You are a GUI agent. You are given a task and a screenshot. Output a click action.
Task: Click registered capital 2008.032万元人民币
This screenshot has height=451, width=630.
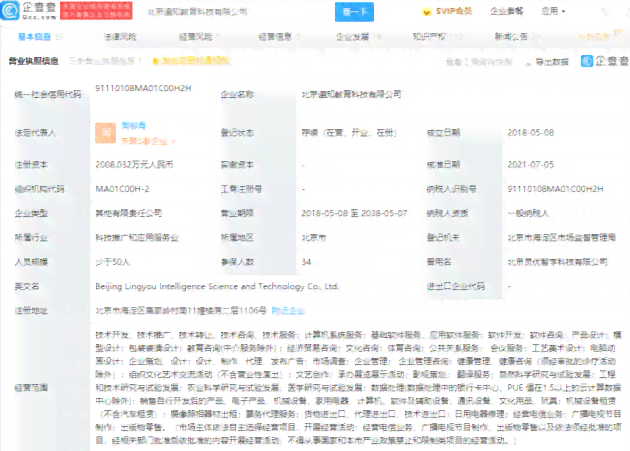[134, 164]
